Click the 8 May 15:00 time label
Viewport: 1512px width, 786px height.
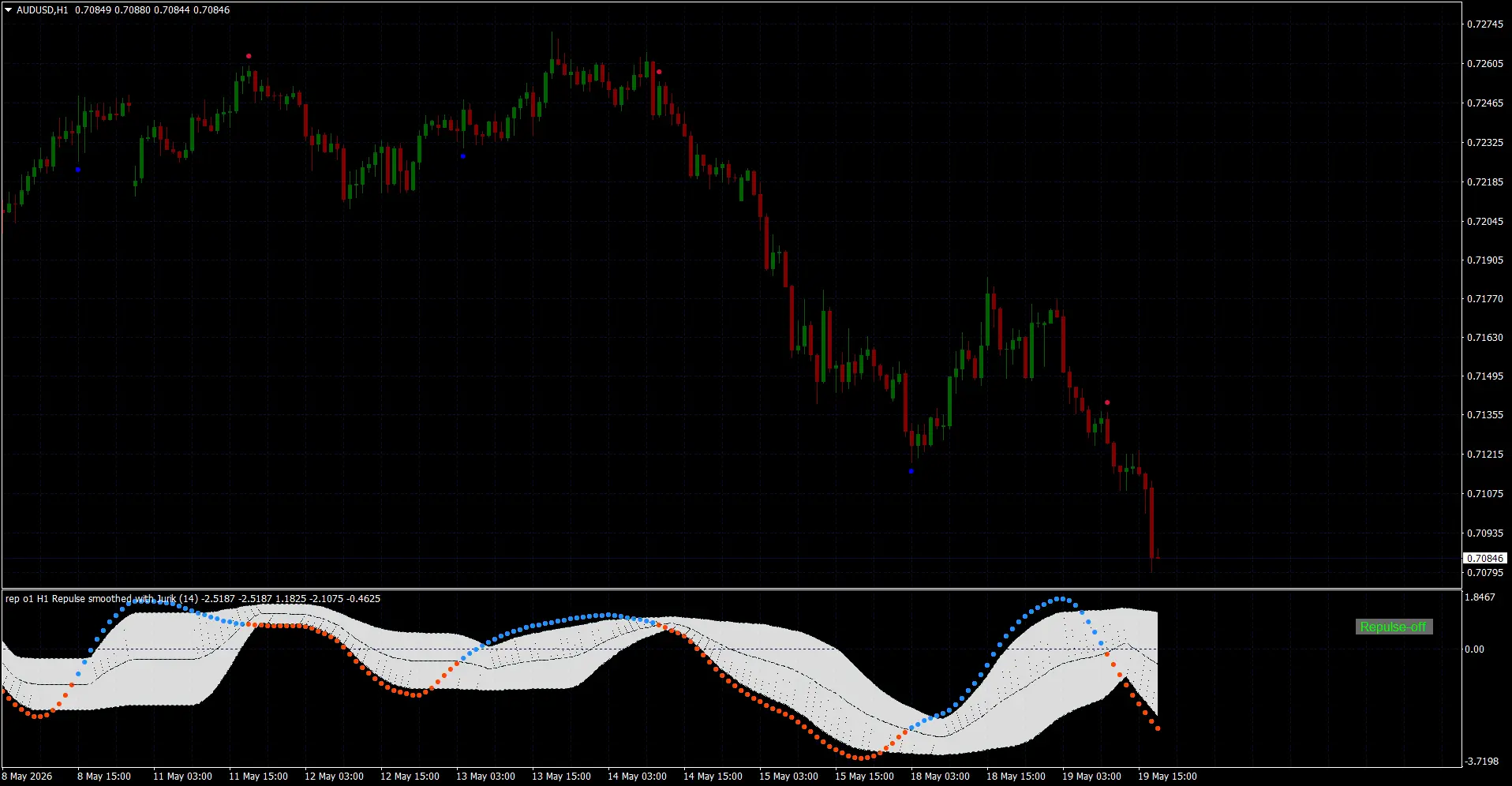point(104,777)
